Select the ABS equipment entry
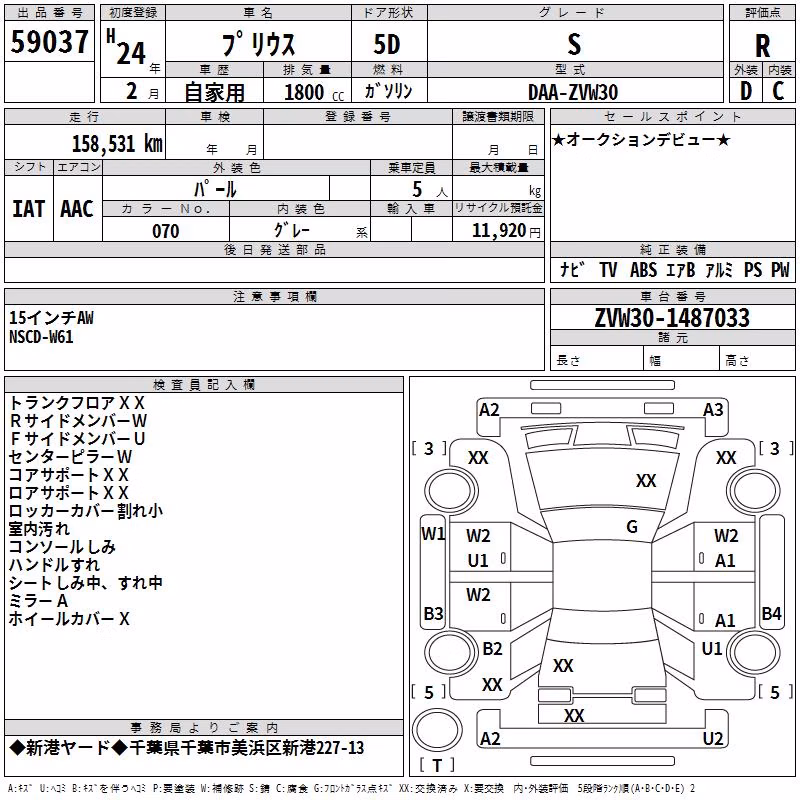 643,269
